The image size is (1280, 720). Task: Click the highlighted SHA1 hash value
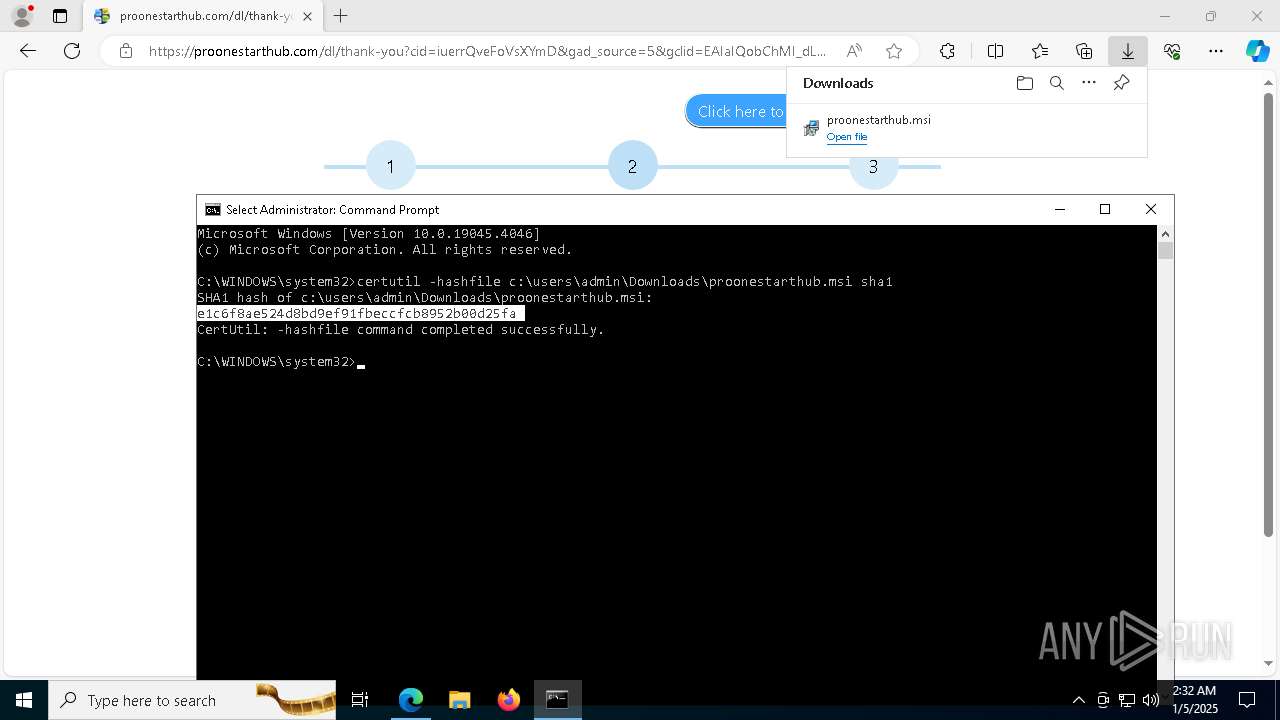pos(358,313)
